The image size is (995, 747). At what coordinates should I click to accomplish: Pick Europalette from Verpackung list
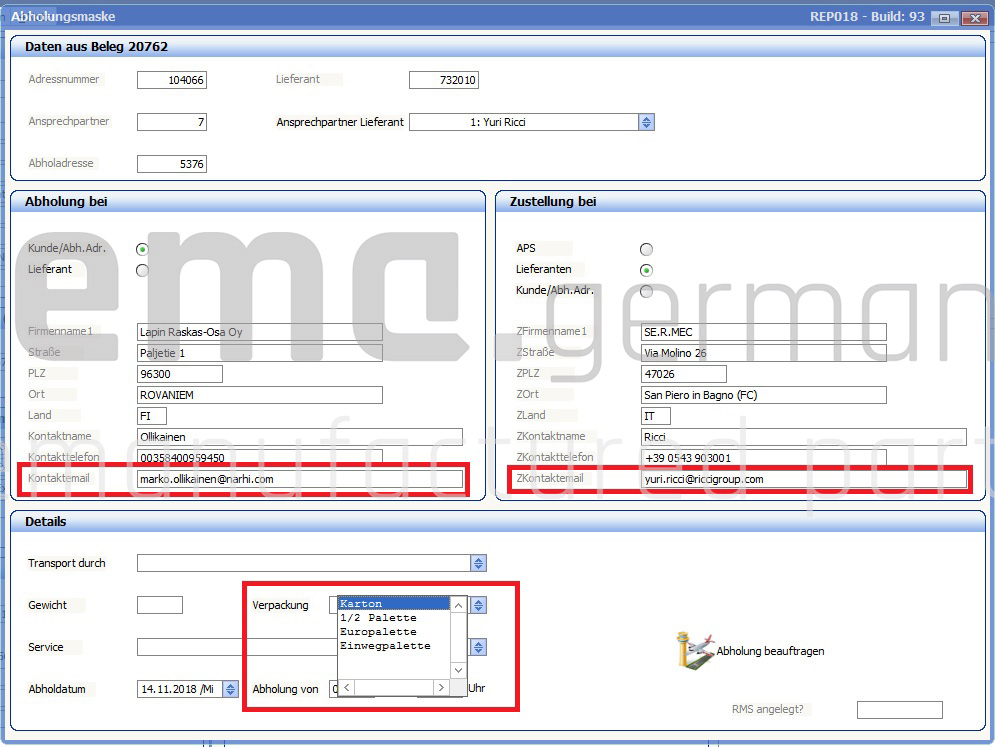393,632
